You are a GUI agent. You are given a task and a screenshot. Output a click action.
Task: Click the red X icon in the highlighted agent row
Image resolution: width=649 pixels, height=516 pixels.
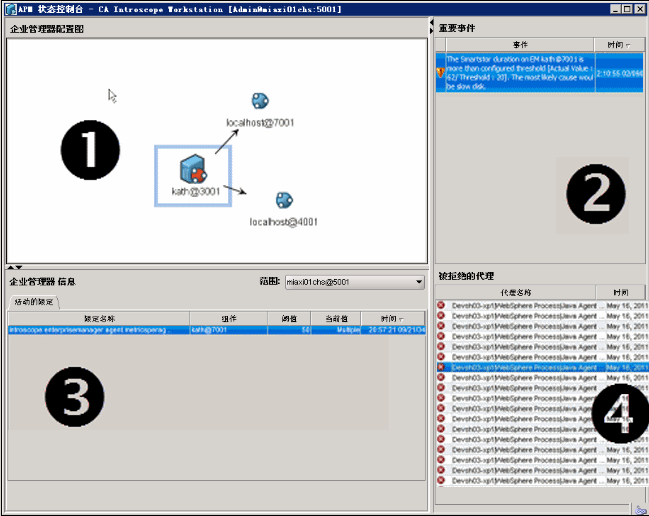[x=441, y=367]
